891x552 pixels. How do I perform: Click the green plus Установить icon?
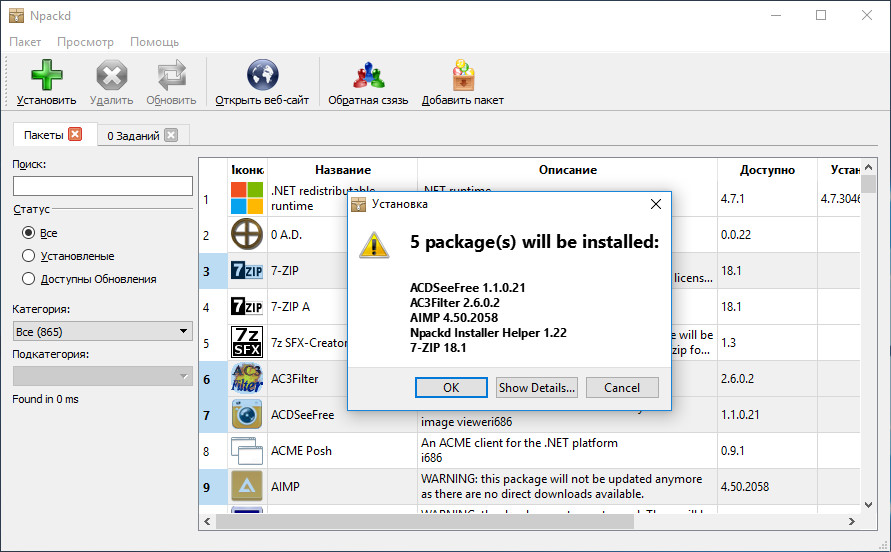(47, 75)
